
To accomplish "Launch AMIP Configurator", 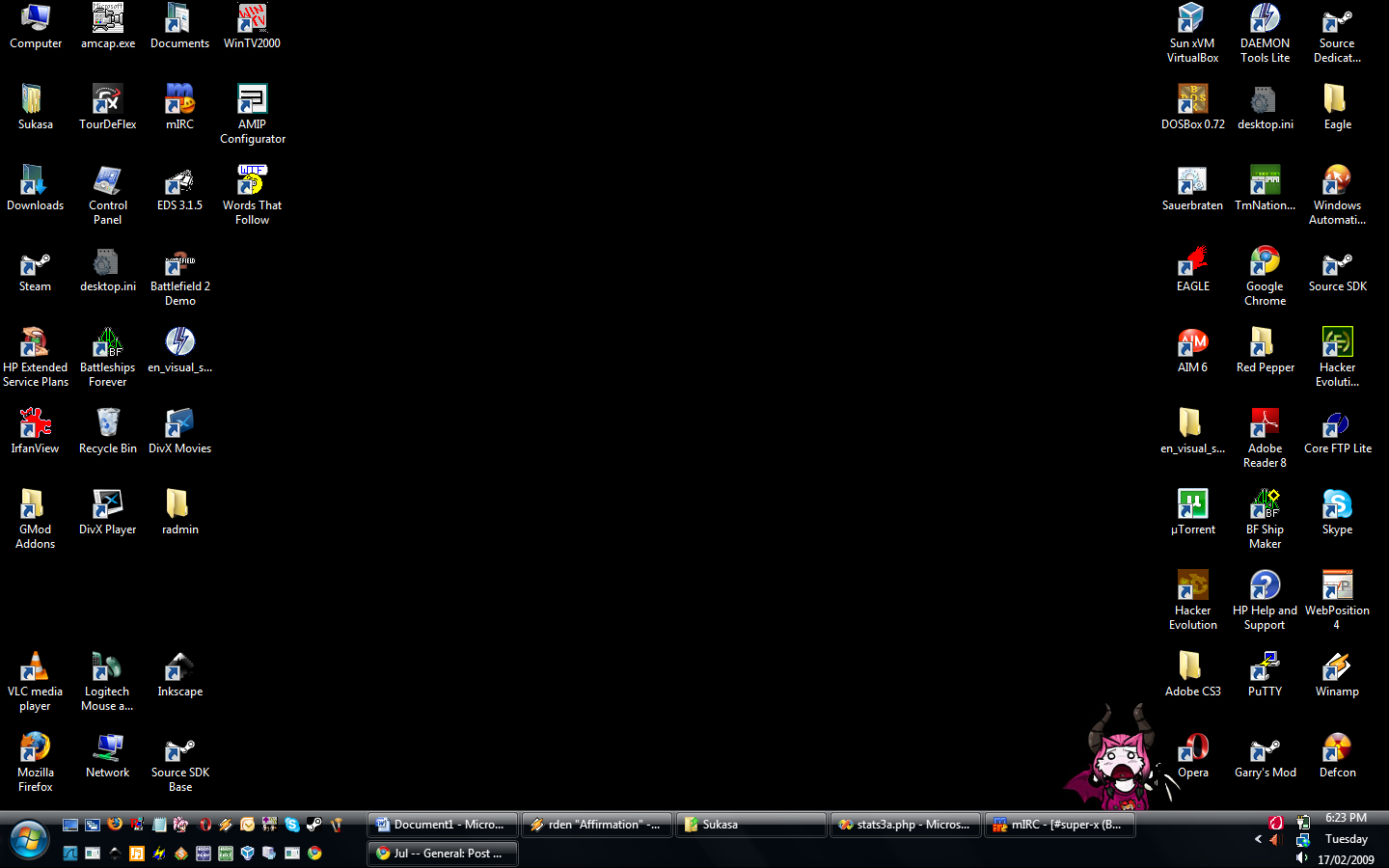I will click(x=253, y=114).
